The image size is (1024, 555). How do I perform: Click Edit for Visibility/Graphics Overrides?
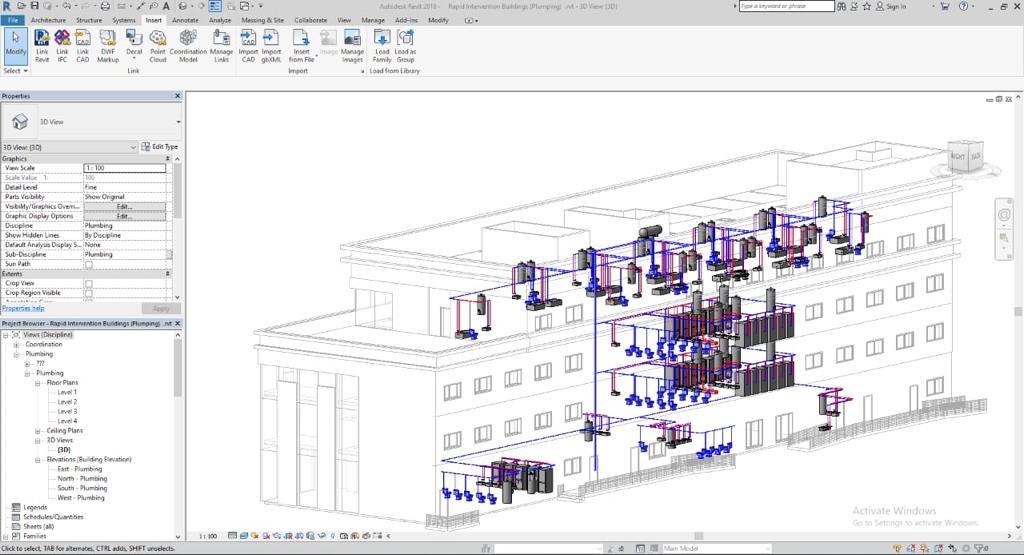[124, 206]
